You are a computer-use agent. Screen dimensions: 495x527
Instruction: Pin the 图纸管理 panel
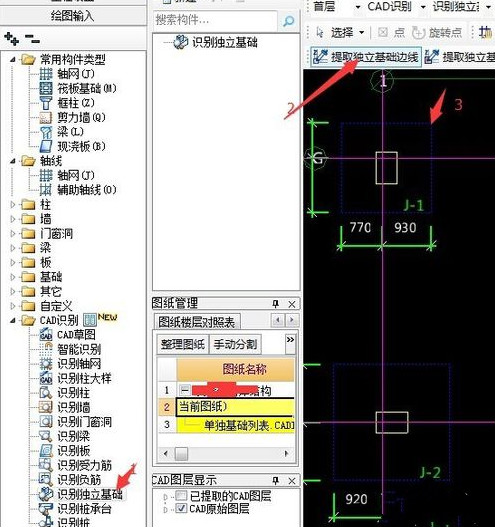tap(275, 304)
